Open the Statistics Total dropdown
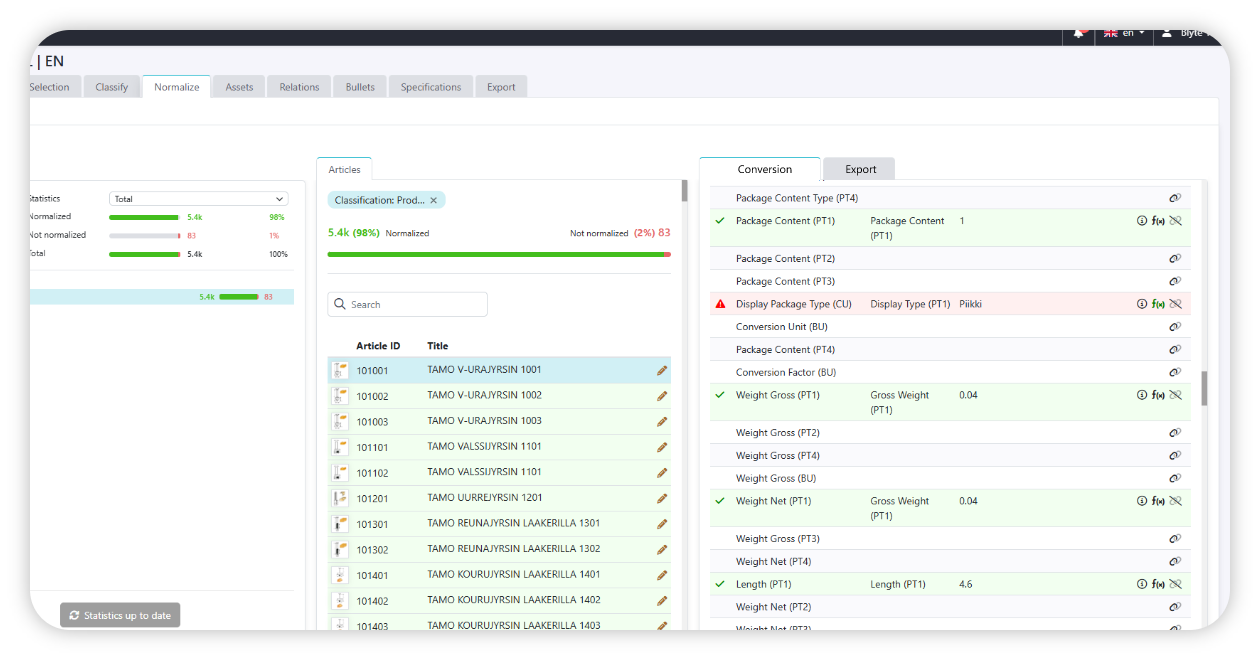Screen dimensions: 1260x660 [x=198, y=199]
